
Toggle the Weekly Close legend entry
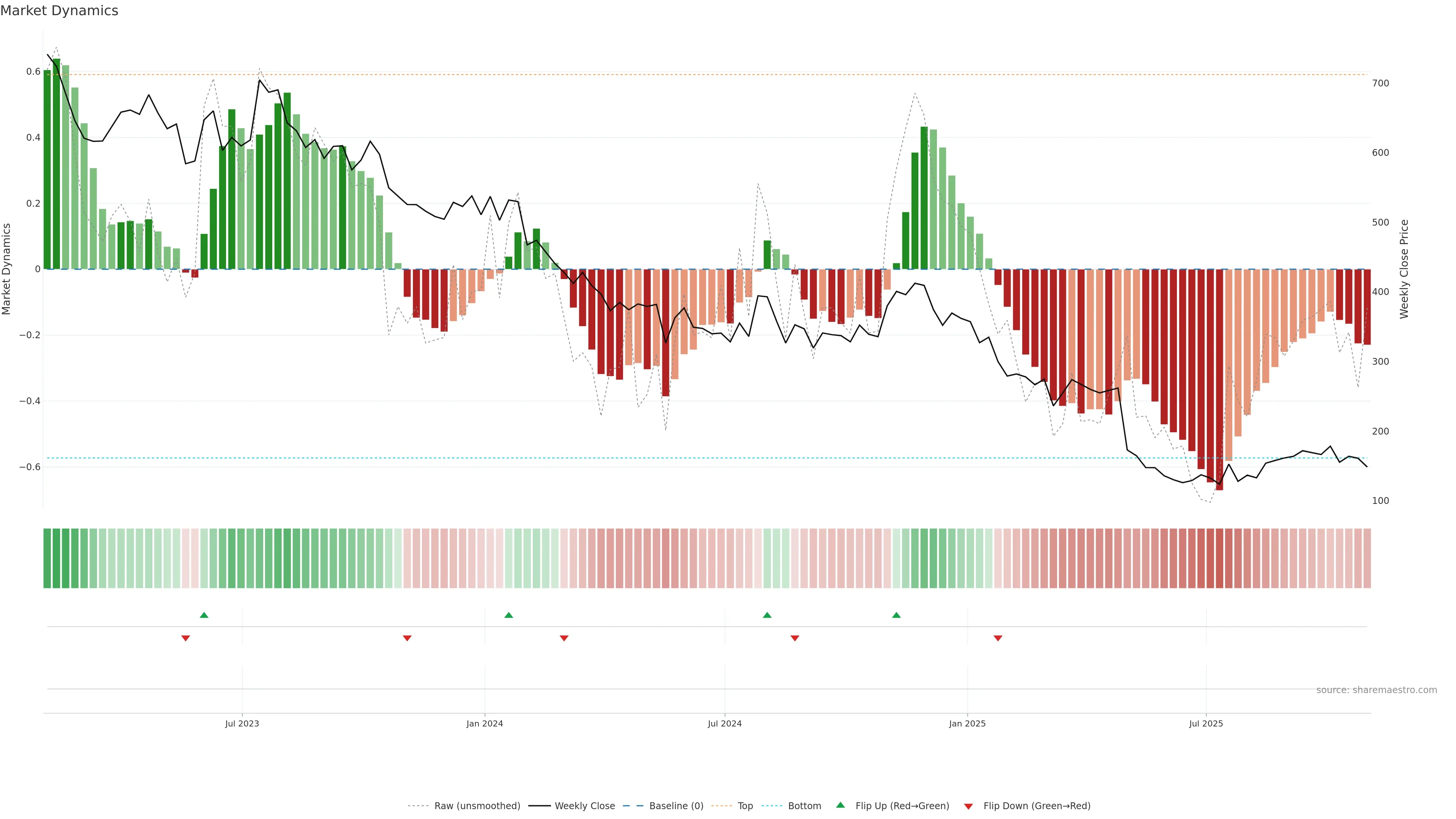coord(584,806)
